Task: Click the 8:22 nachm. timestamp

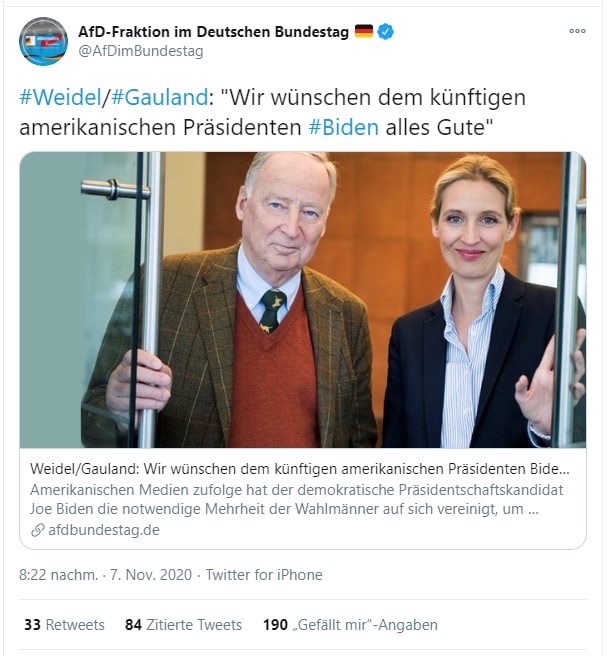Action: point(59,575)
